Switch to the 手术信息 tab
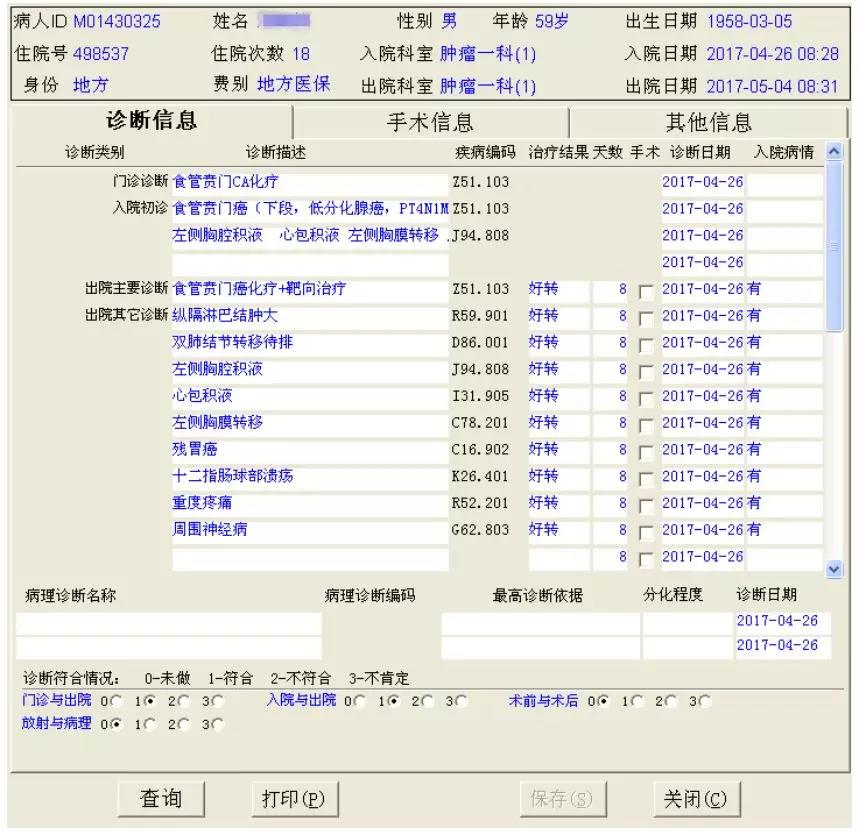Screen dimensions: 860x832 430,123
